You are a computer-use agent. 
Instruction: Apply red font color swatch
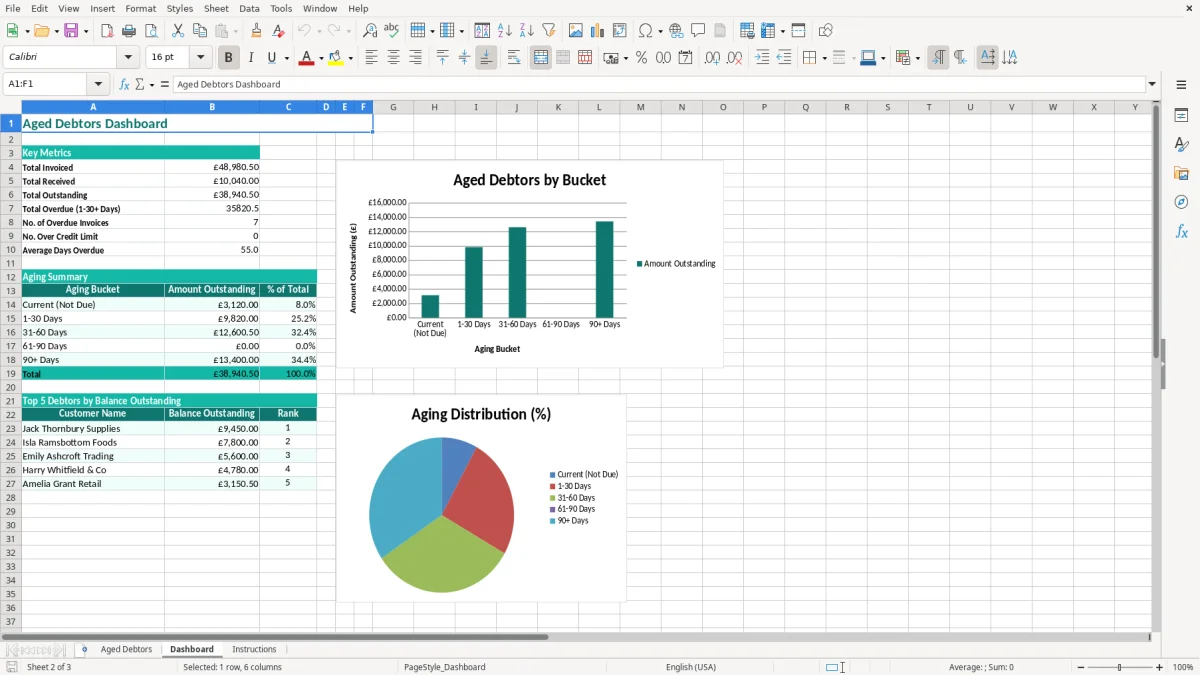tap(306, 58)
